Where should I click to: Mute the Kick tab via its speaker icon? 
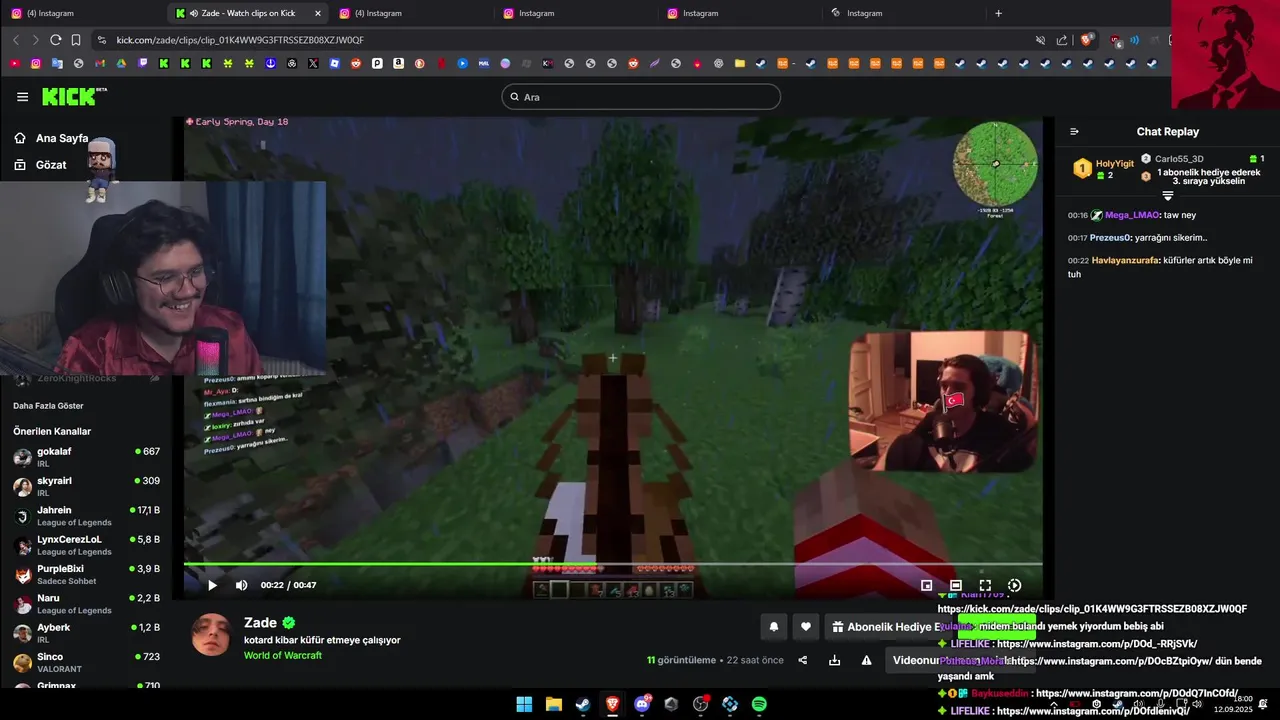[x=193, y=13]
